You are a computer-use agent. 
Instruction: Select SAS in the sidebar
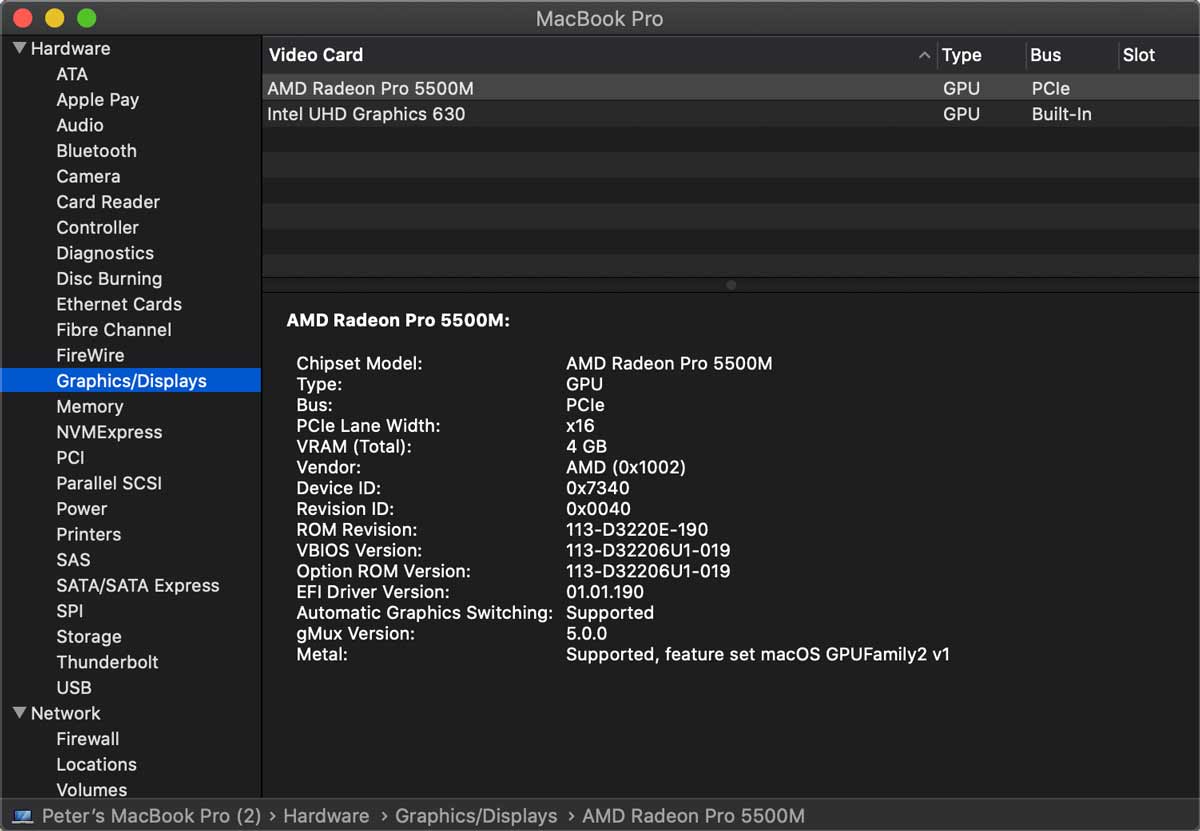73,560
